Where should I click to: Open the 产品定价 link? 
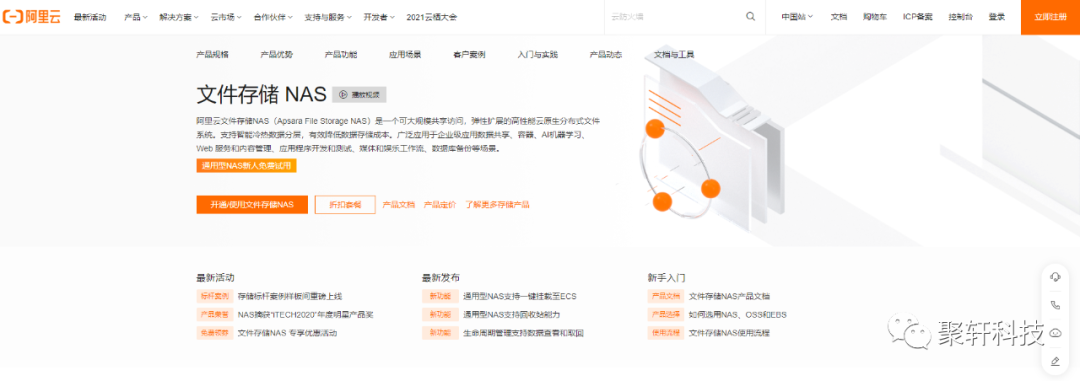[440, 205]
